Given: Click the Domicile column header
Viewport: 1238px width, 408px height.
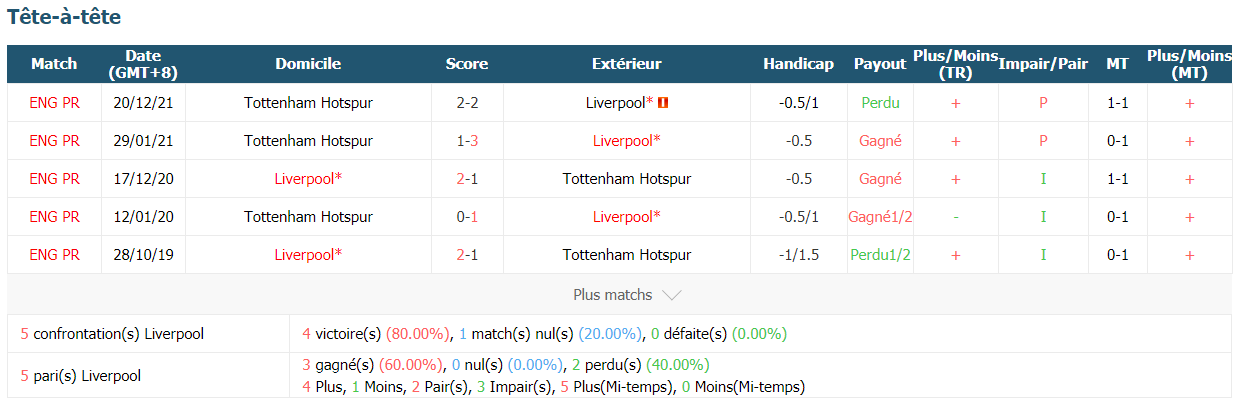Looking at the screenshot, I should pyautogui.click(x=308, y=64).
